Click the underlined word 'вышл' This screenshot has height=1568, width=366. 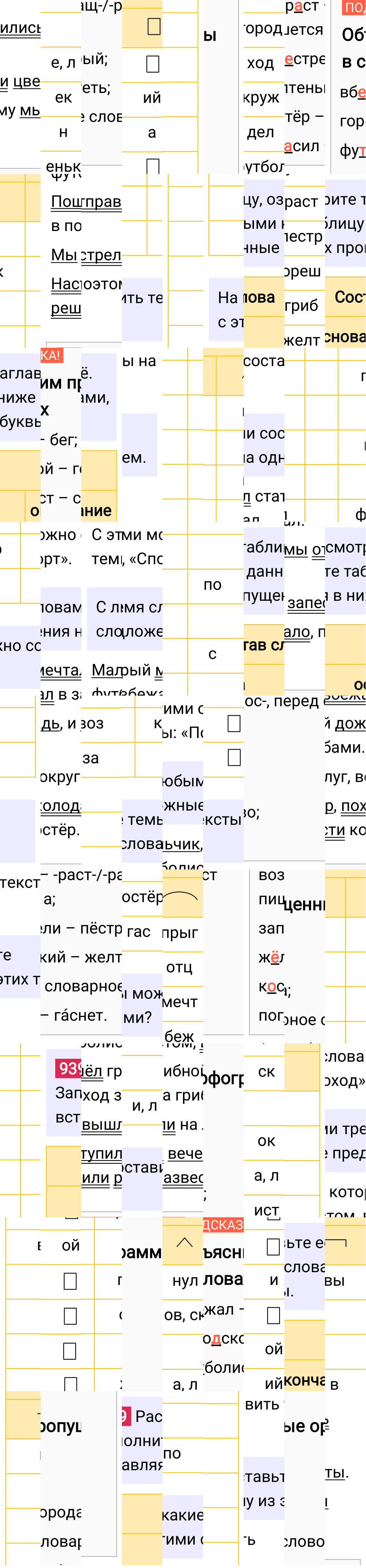coord(102,1125)
